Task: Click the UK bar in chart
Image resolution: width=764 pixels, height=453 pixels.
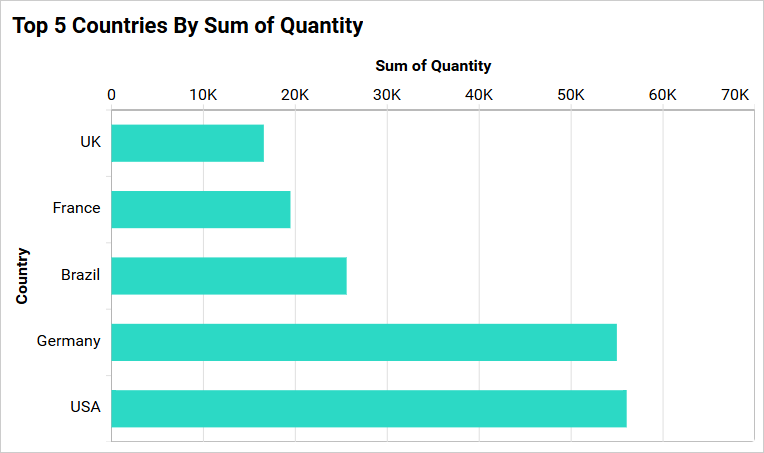Action: tap(188, 143)
